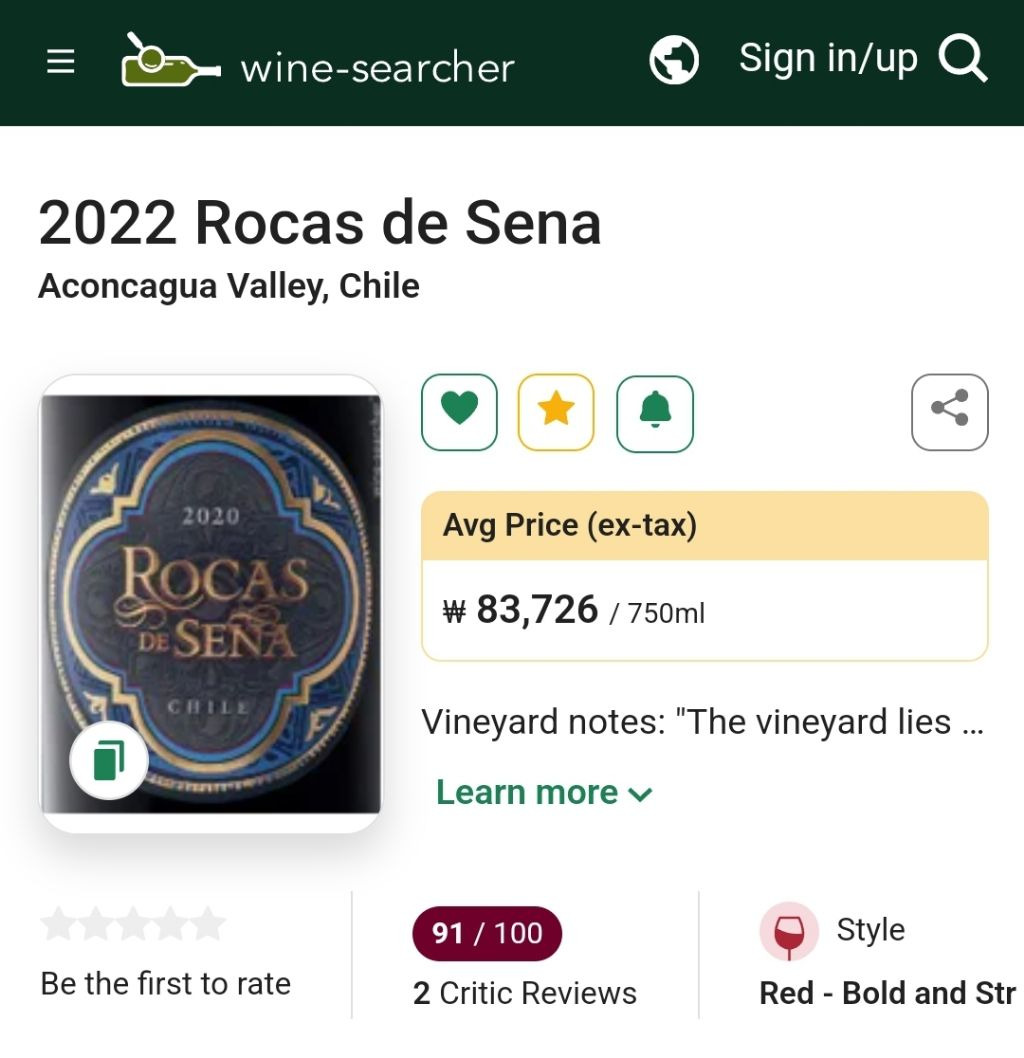This screenshot has height=1058, width=1024.
Task: Open the globe region selector
Action: click(x=674, y=60)
